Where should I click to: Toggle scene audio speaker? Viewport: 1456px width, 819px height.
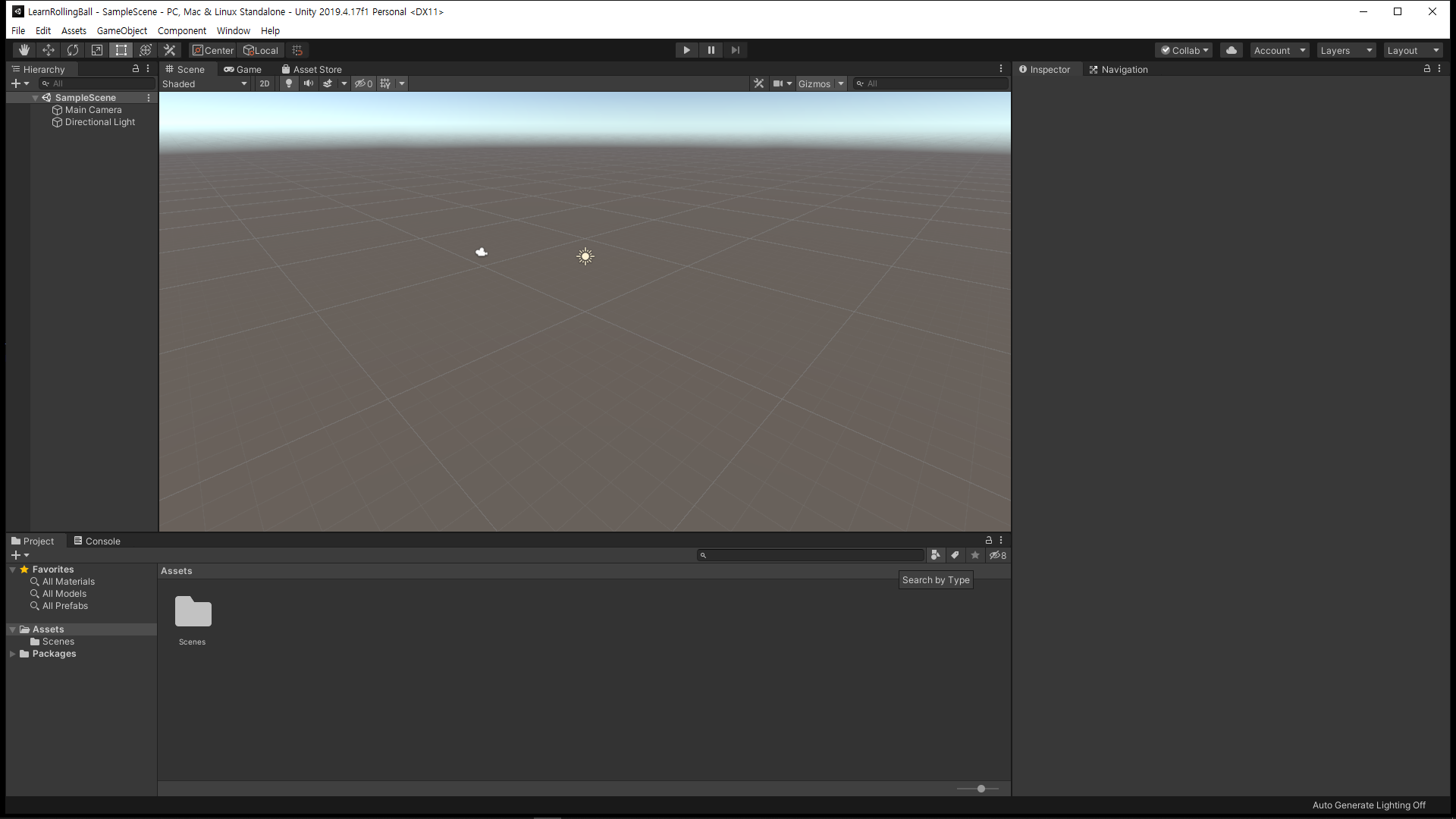click(309, 83)
